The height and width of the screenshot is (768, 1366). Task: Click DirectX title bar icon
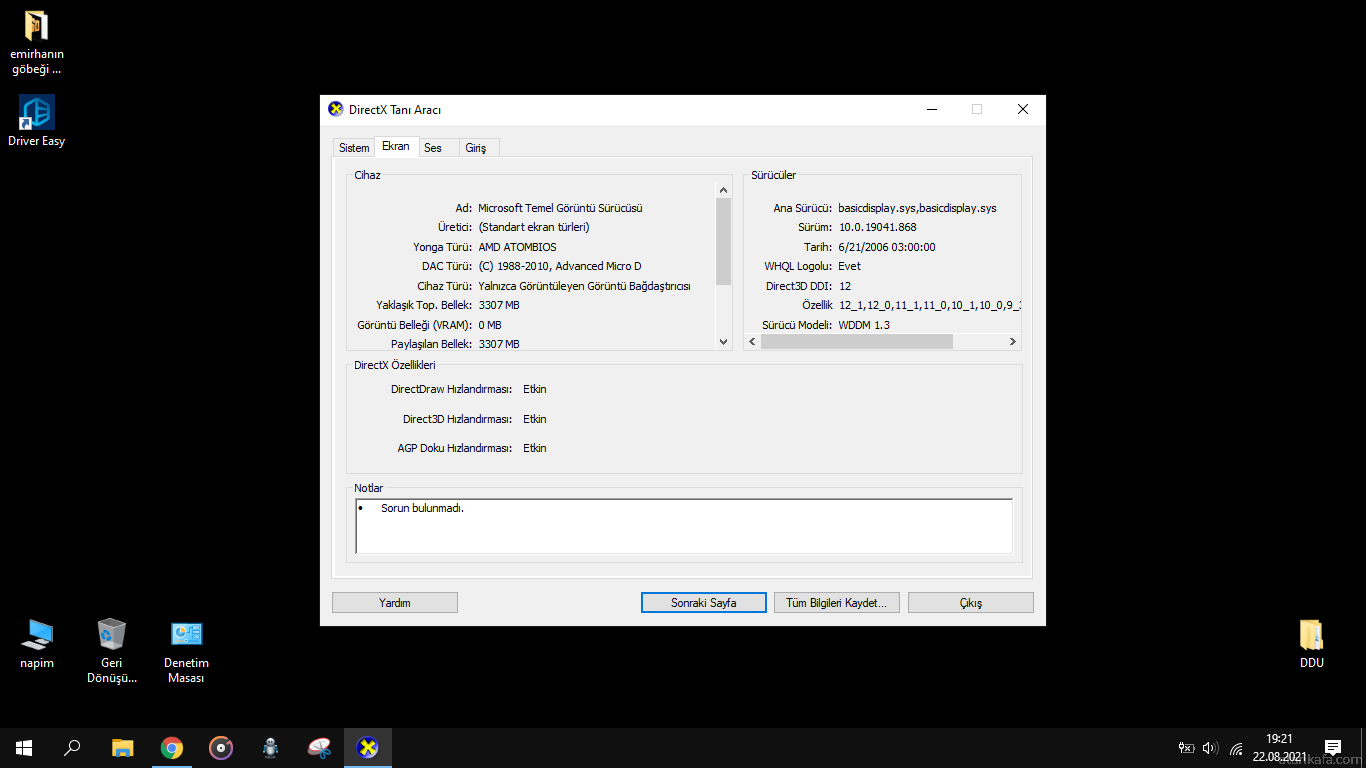coord(336,109)
